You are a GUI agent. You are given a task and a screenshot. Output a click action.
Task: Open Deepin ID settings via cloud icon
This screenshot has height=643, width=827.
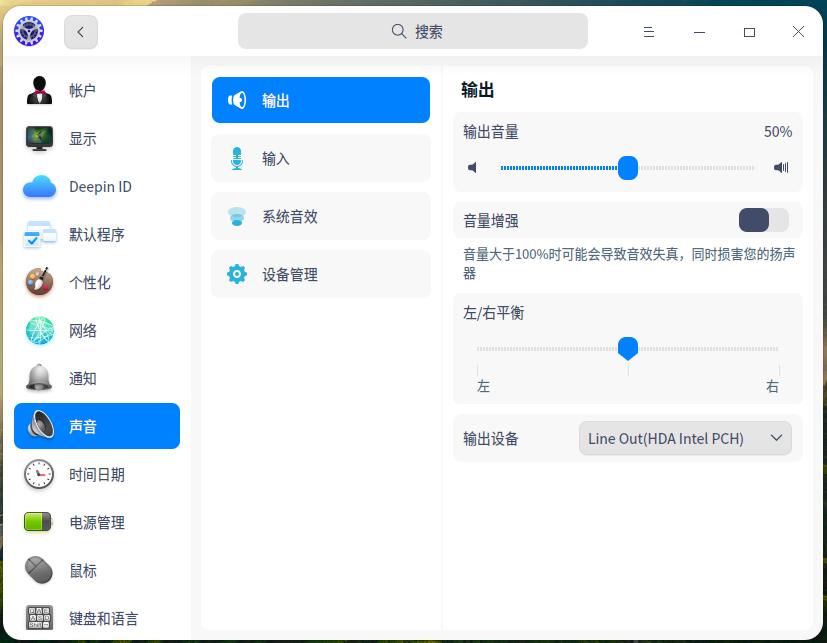[38, 186]
